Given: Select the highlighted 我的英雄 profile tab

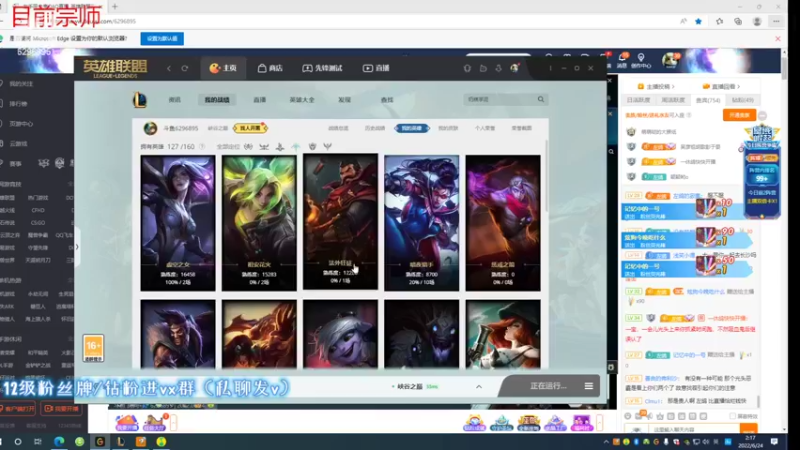Looking at the screenshot, I should (x=412, y=128).
